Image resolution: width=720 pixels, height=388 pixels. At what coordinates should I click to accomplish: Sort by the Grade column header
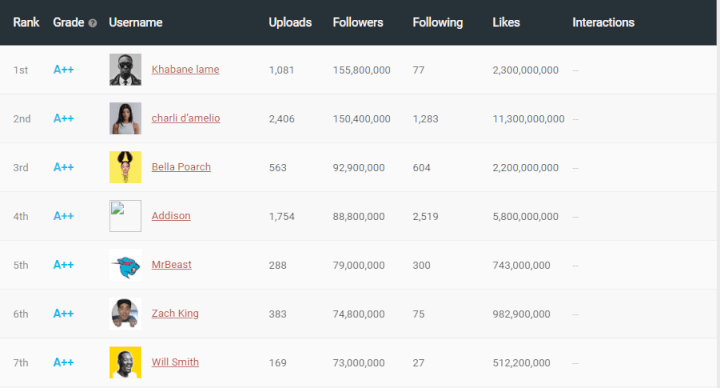68,22
